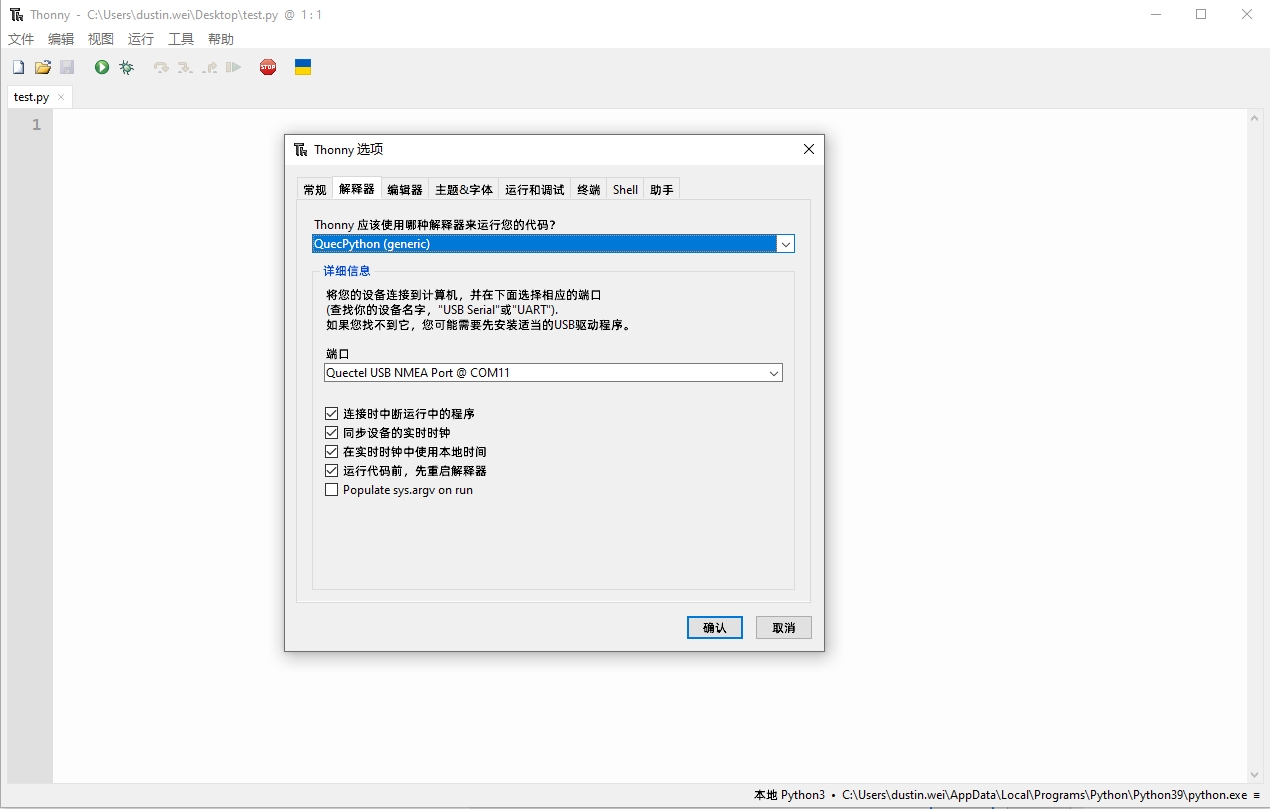Enable Populate sys.argv on run checkbox
The image size is (1270, 809).
coord(332,489)
